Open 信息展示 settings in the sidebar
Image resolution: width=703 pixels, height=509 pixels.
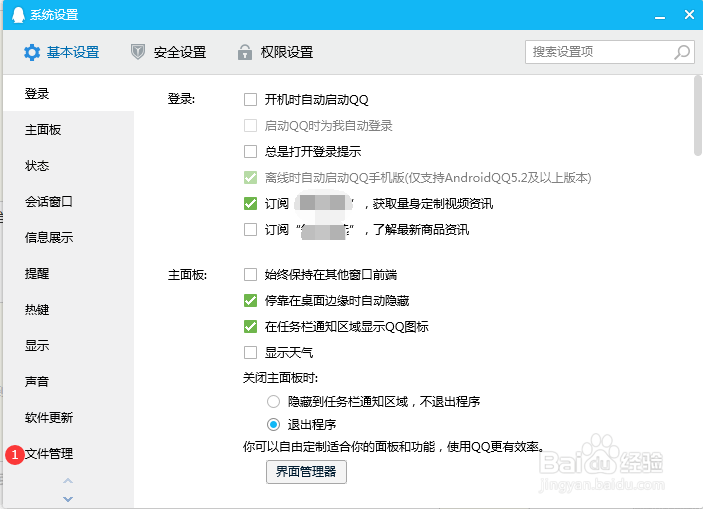point(69,238)
